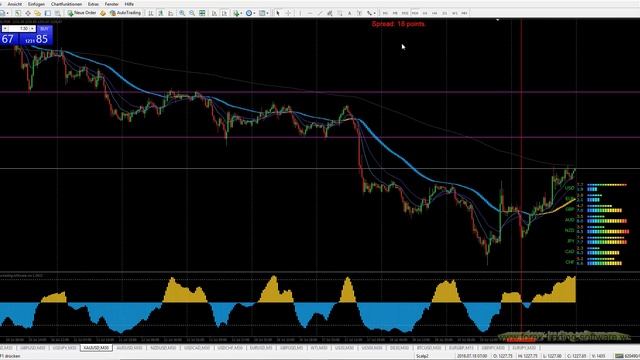Switch to D1 timeframe
The image size is (640, 360).
tap(445, 13)
